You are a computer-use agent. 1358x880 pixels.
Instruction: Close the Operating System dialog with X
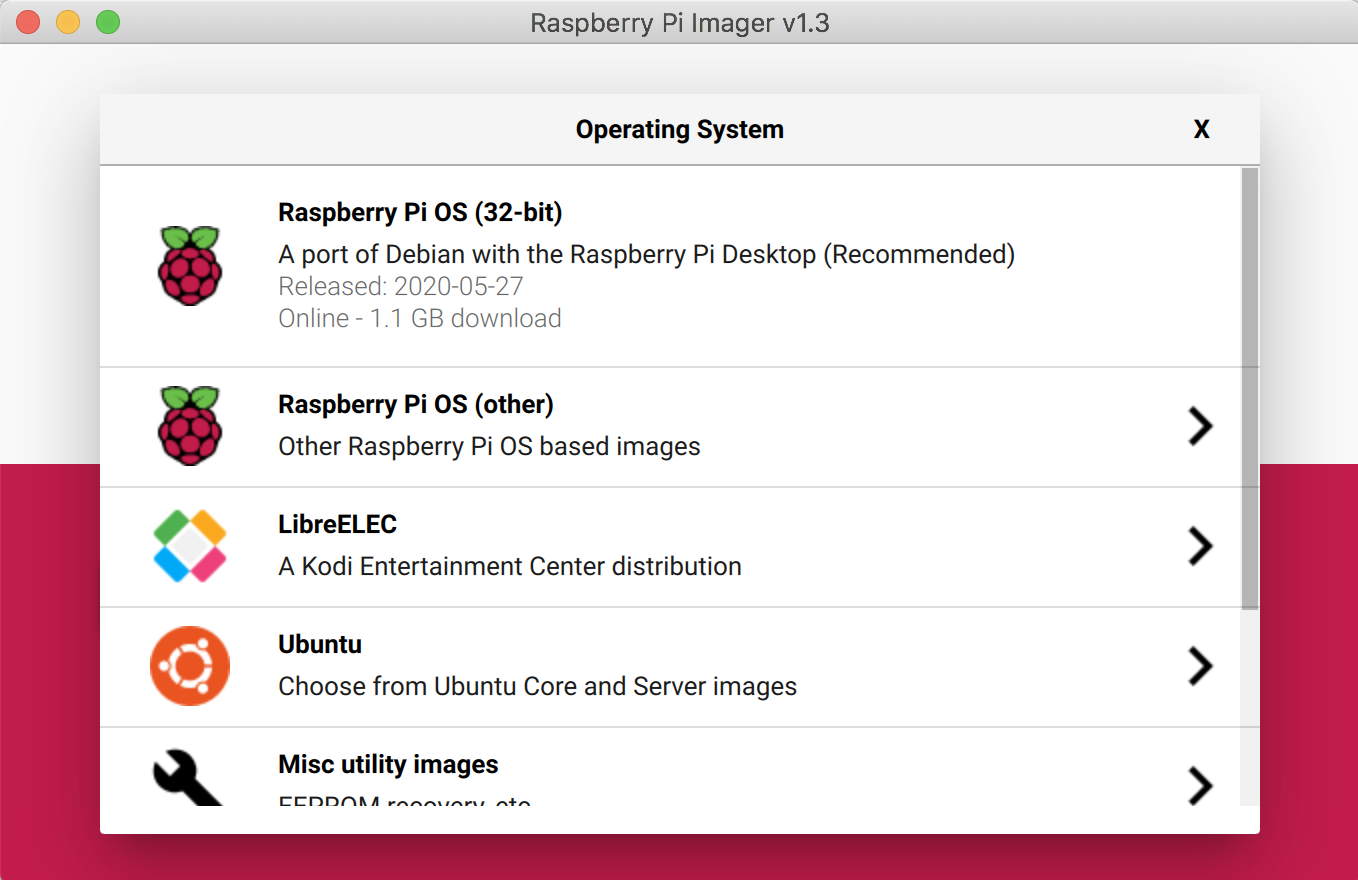1201,129
